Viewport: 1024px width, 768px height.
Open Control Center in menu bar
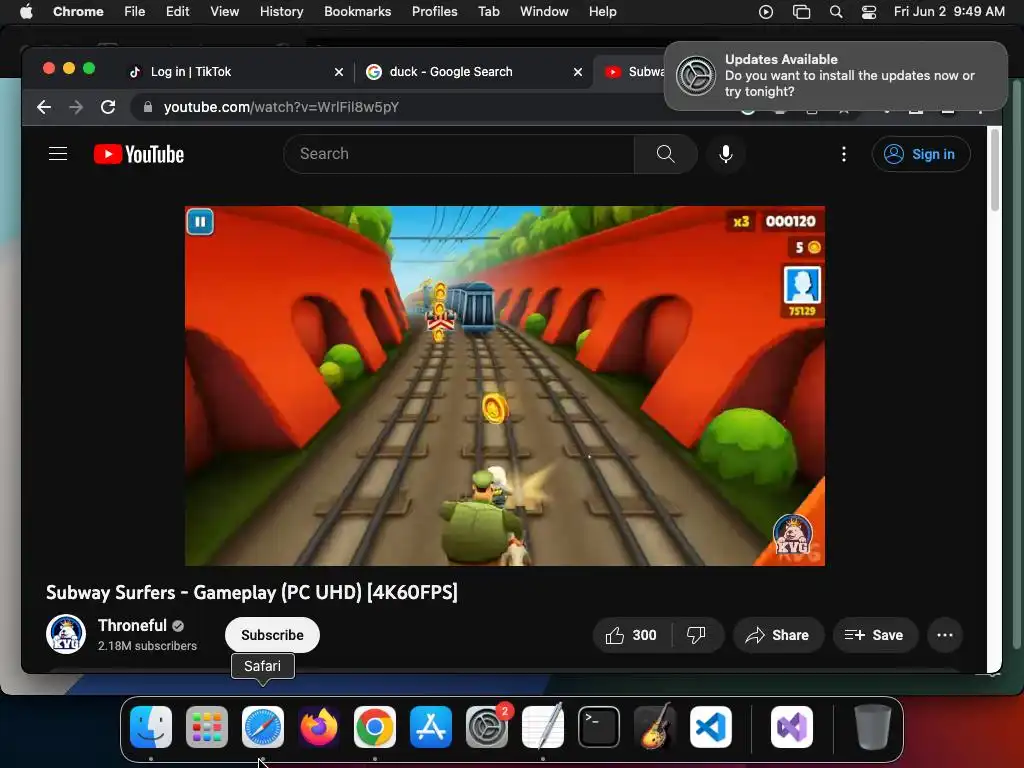point(869,12)
